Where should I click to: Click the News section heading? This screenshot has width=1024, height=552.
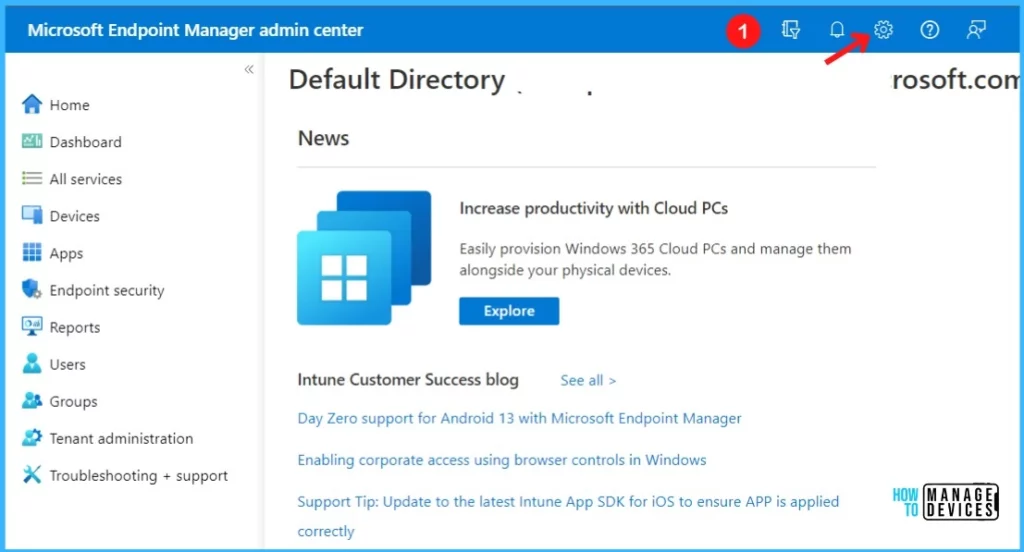[323, 138]
